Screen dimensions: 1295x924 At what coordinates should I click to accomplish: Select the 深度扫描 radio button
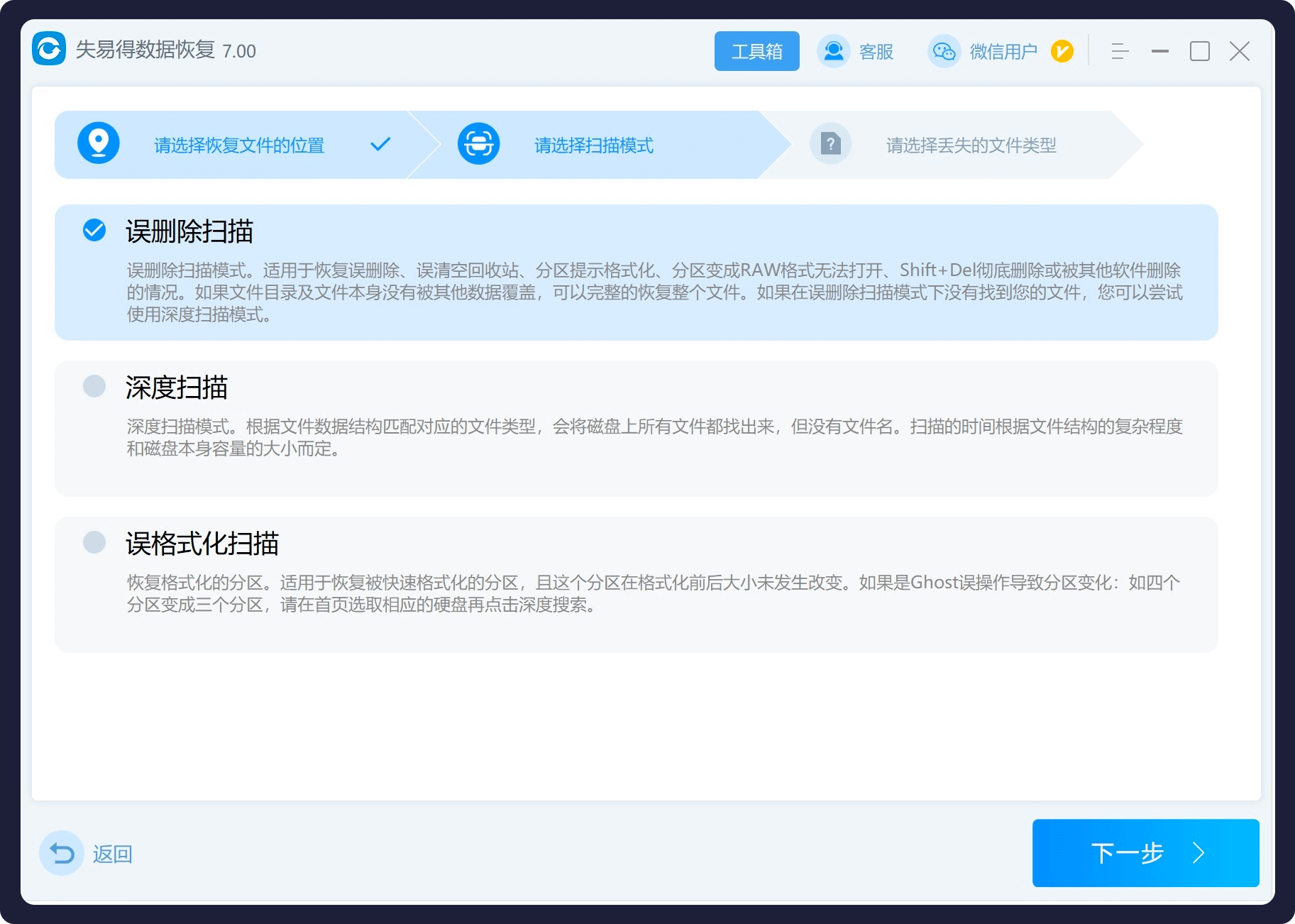tap(94, 386)
